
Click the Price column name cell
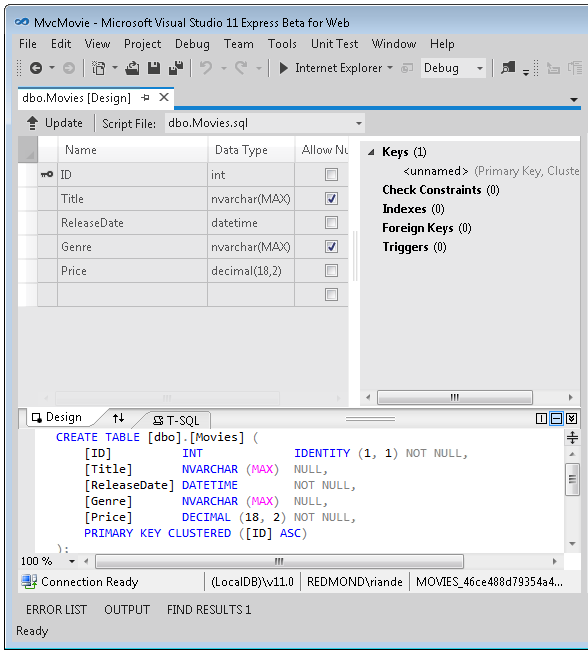click(132, 271)
